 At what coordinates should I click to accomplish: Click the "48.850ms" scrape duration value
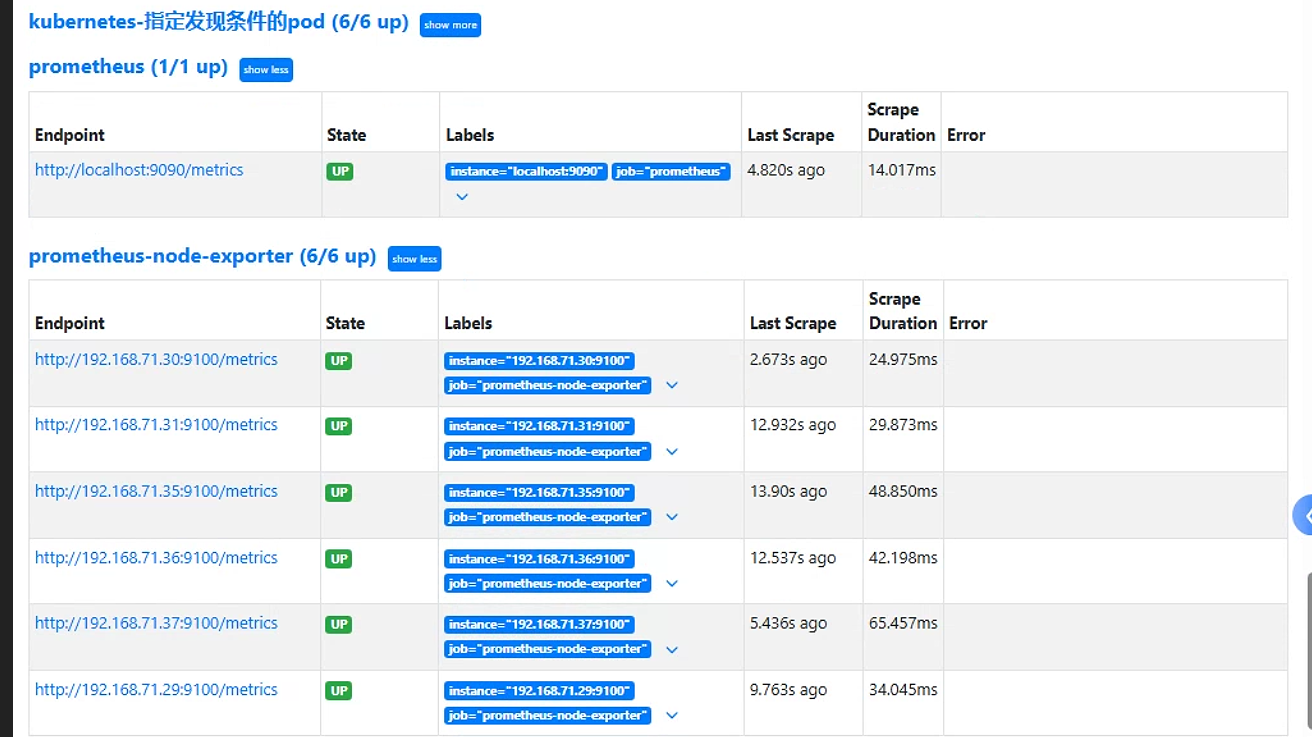pyautogui.click(x=903, y=491)
